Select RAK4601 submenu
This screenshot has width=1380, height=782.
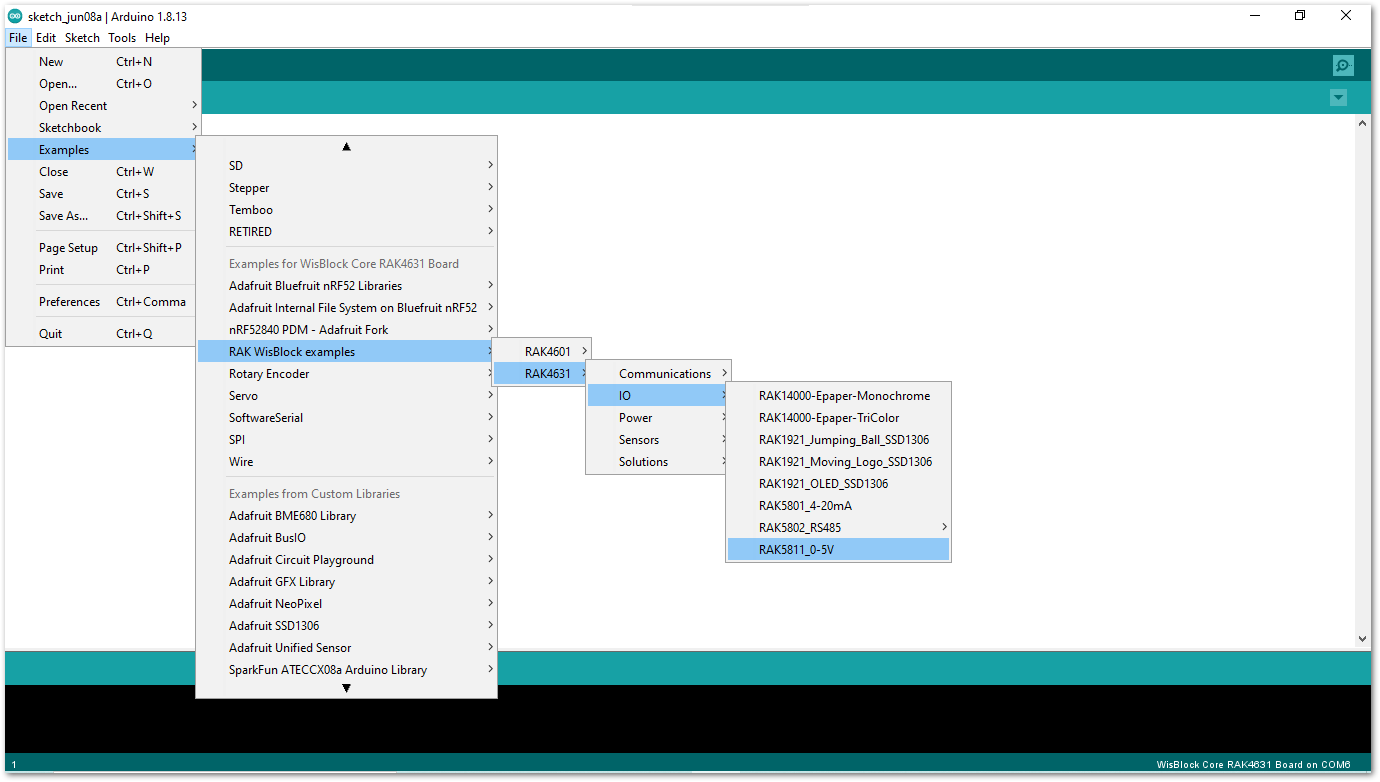pos(542,352)
